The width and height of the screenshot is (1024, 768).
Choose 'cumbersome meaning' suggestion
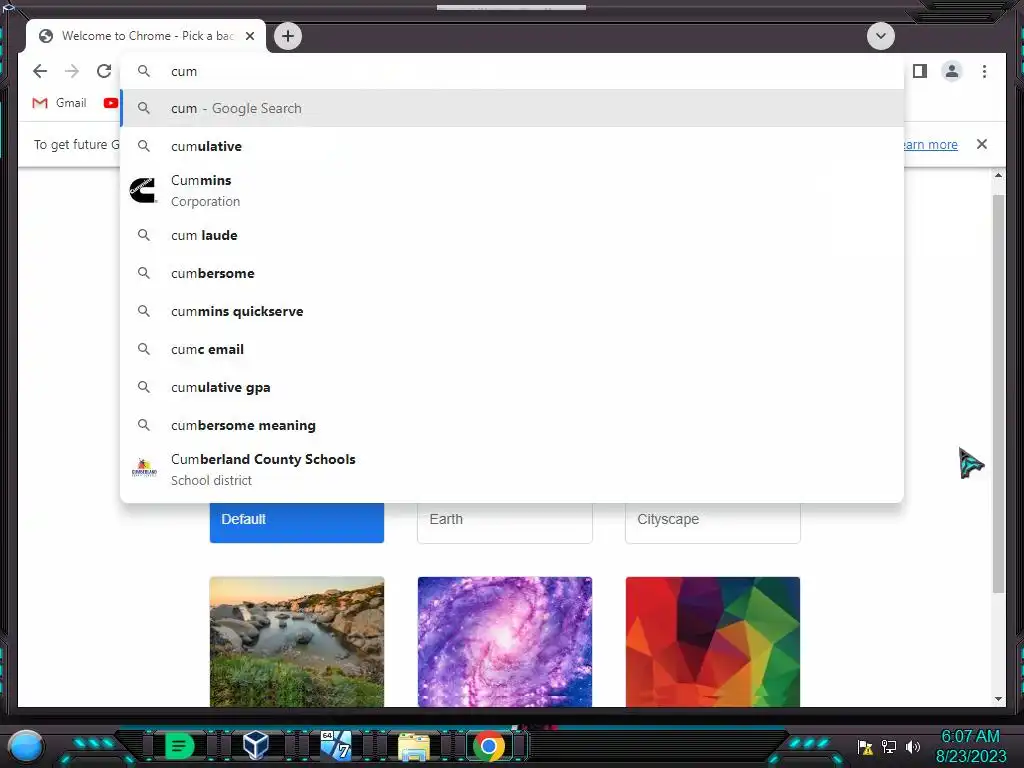click(512, 424)
